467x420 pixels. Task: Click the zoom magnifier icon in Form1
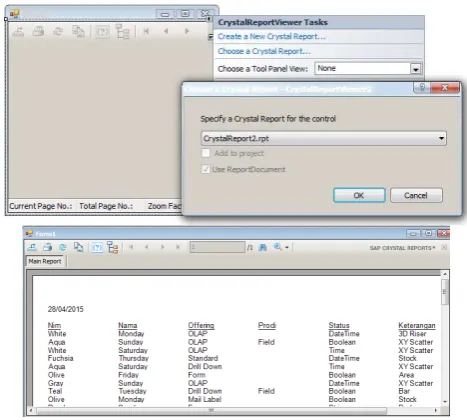(x=277, y=247)
